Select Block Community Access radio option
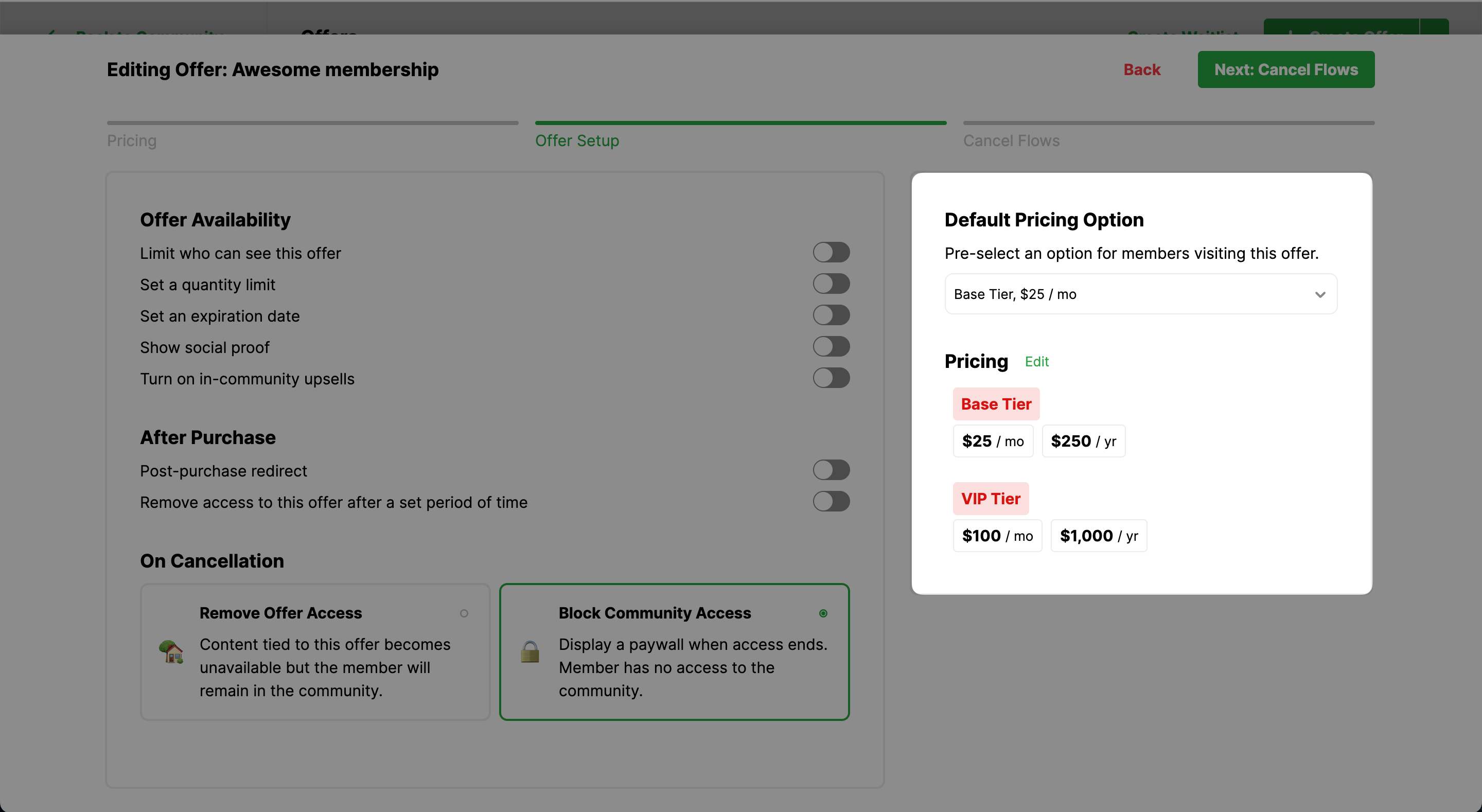Screen dimensions: 1482x812 (x=823, y=613)
